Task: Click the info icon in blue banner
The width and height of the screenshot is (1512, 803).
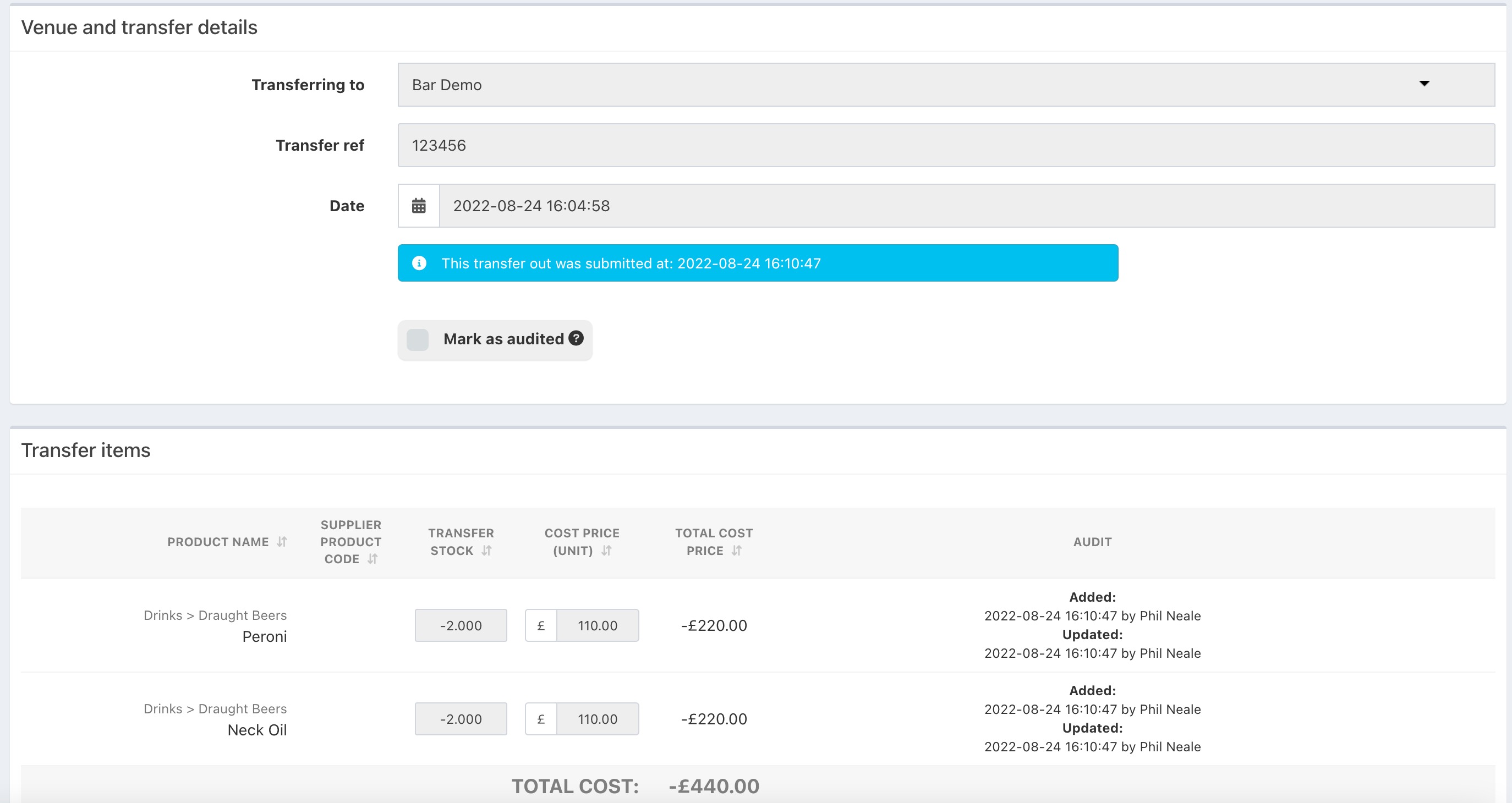Action: coord(419,263)
